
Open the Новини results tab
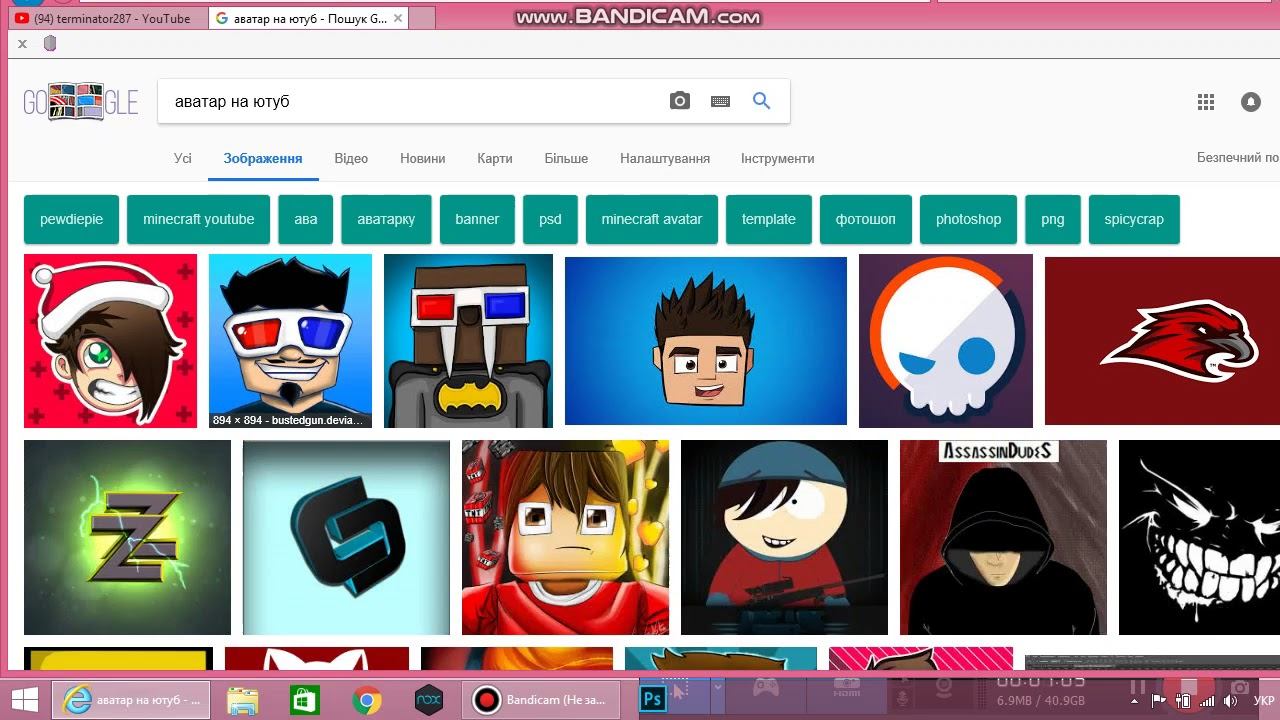[x=422, y=158]
